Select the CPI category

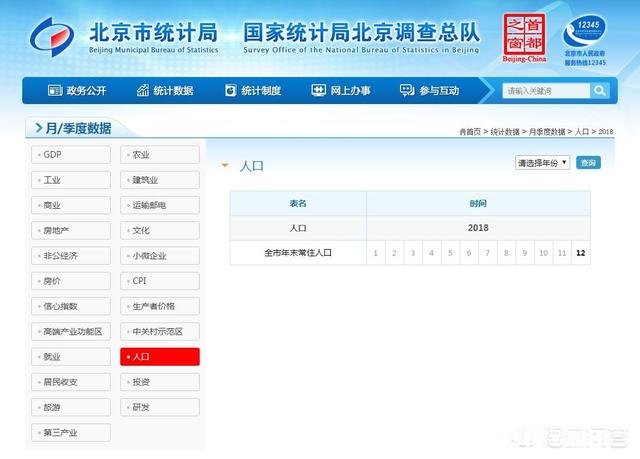(160, 281)
